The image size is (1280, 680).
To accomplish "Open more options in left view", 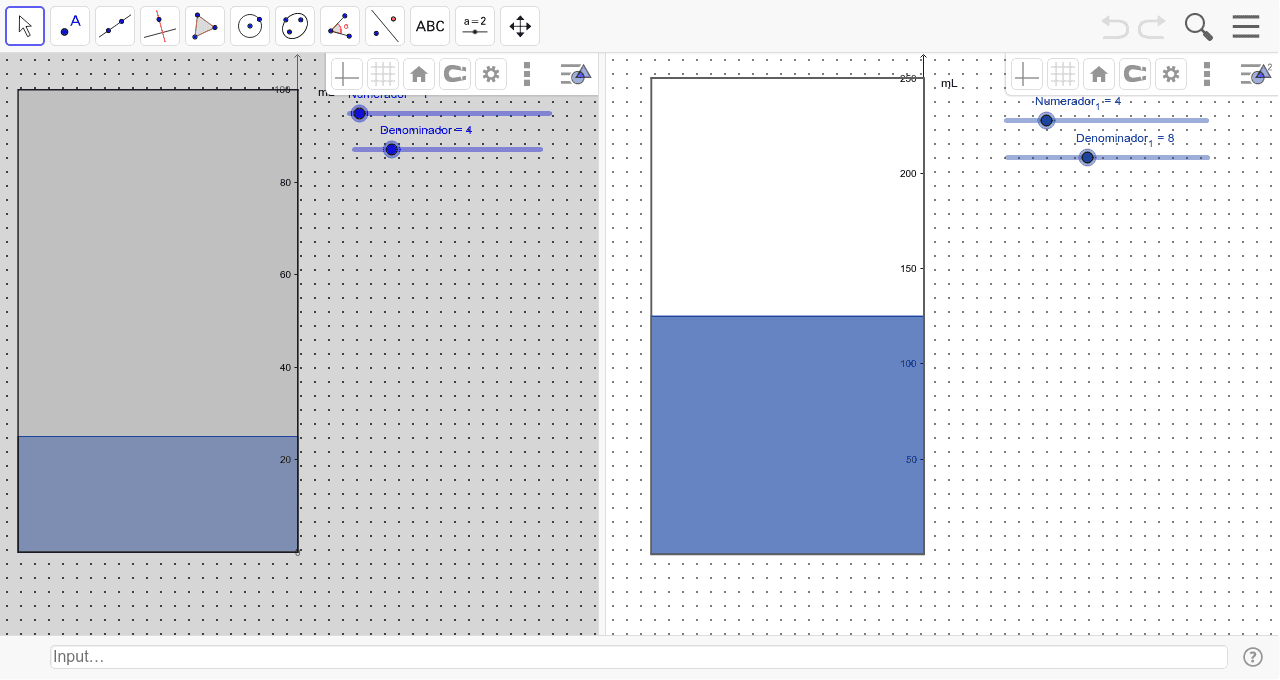I will 527,74.
